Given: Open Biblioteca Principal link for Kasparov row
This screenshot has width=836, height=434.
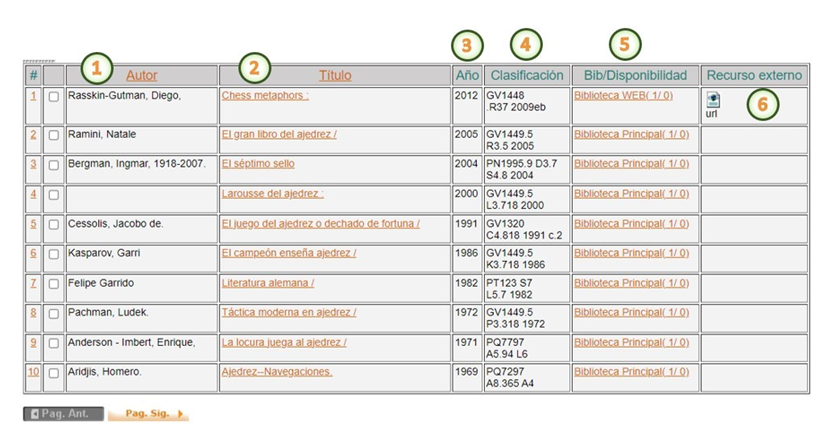Looking at the screenshot, I should [631, 253].
